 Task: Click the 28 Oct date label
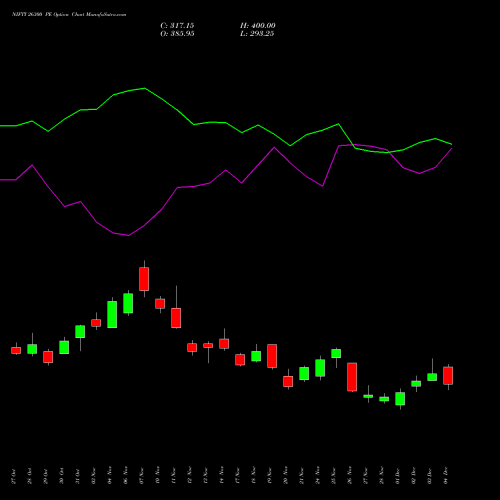pos(30,476)
